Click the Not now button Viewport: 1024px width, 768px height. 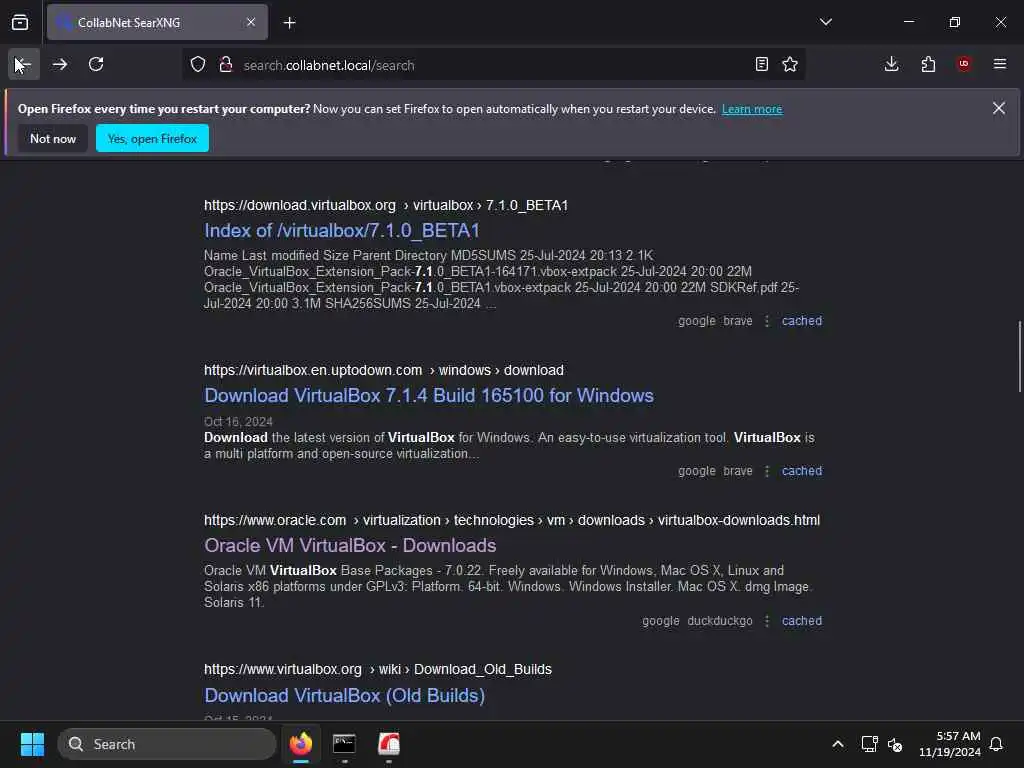pos(53,138)
